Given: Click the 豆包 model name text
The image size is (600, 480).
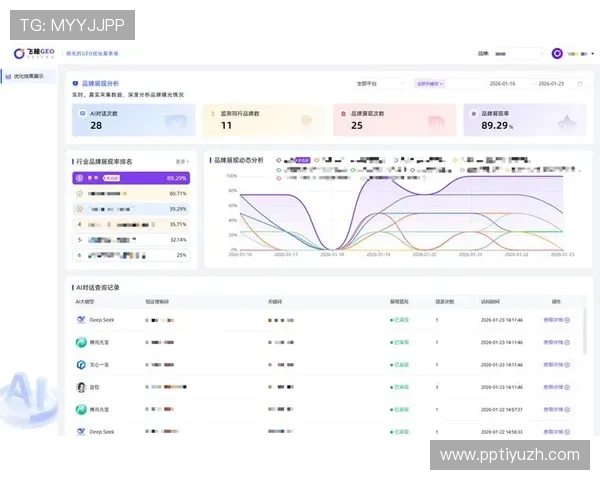Looking at the screenshot, I should click(94, 387).
